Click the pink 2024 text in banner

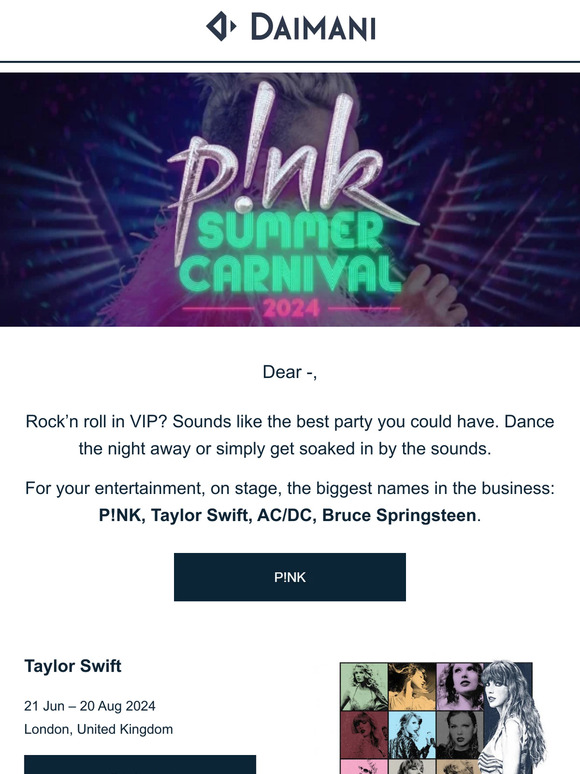pyautogui.click(x=291, y=309)
